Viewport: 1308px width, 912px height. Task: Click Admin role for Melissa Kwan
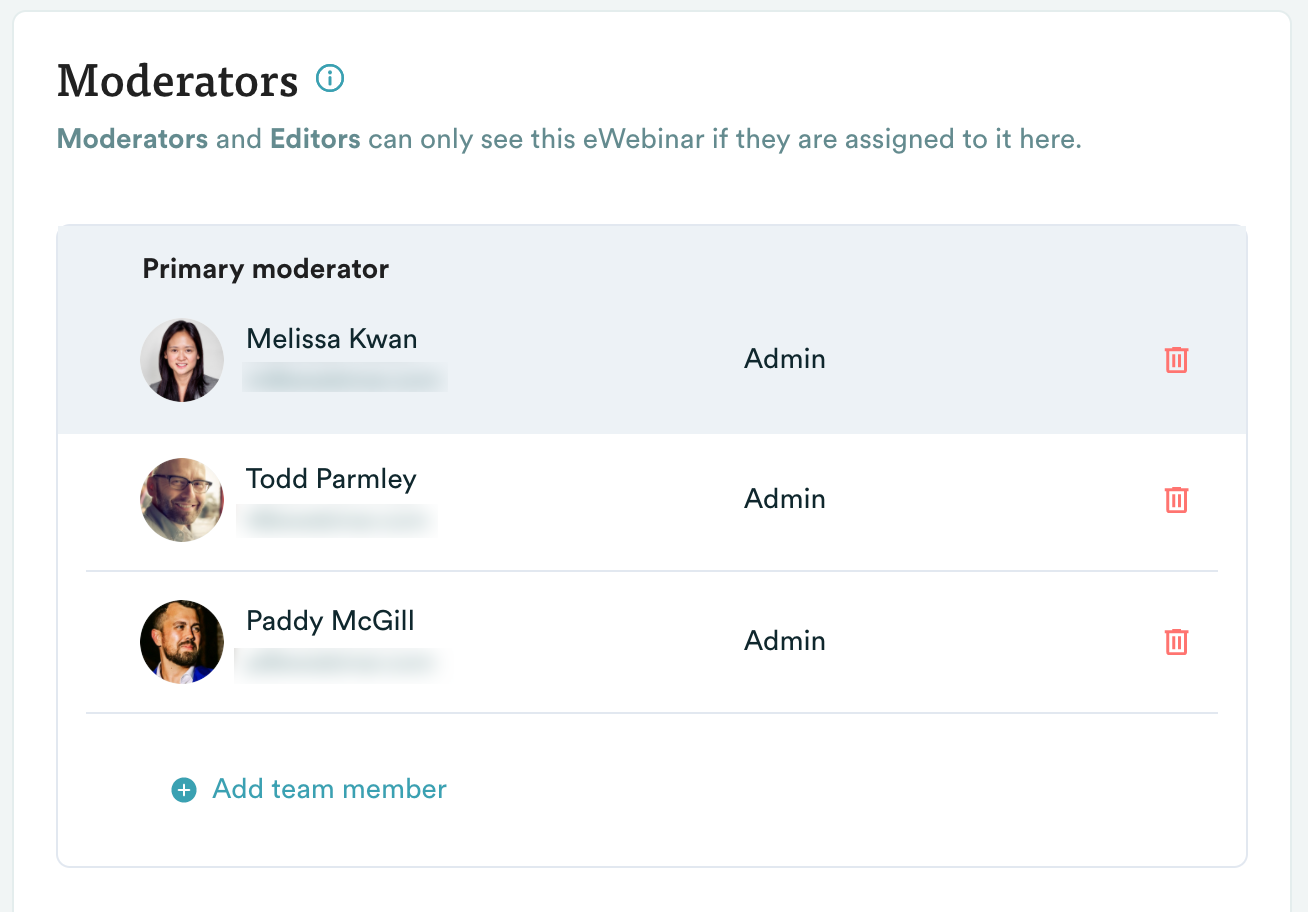(785, 359)
